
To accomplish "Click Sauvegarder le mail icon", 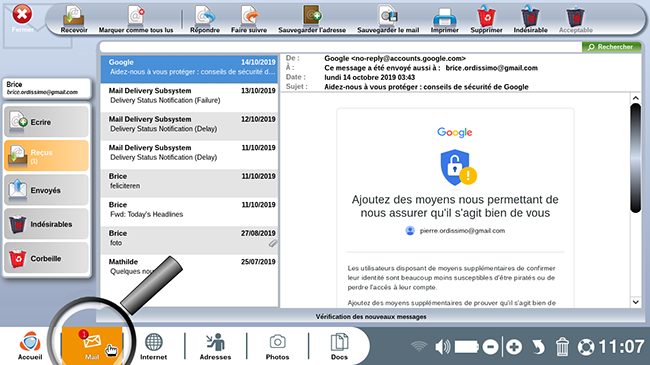I will point(388,19).
